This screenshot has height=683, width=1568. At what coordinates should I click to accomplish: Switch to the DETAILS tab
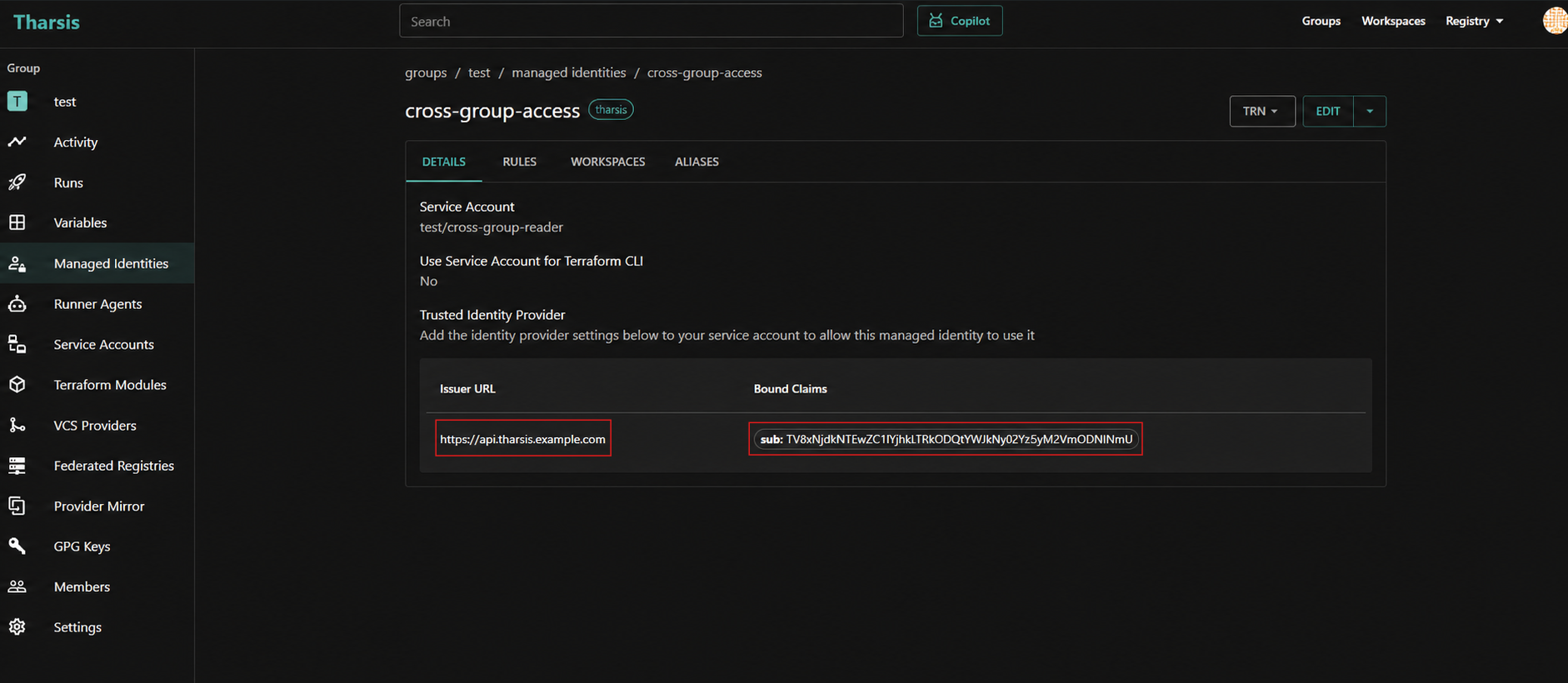point(444,162)
